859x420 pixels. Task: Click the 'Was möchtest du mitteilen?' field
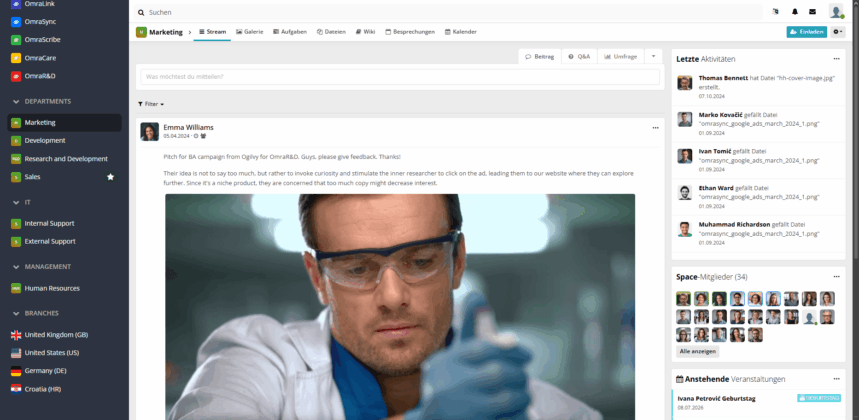(400, 77)
